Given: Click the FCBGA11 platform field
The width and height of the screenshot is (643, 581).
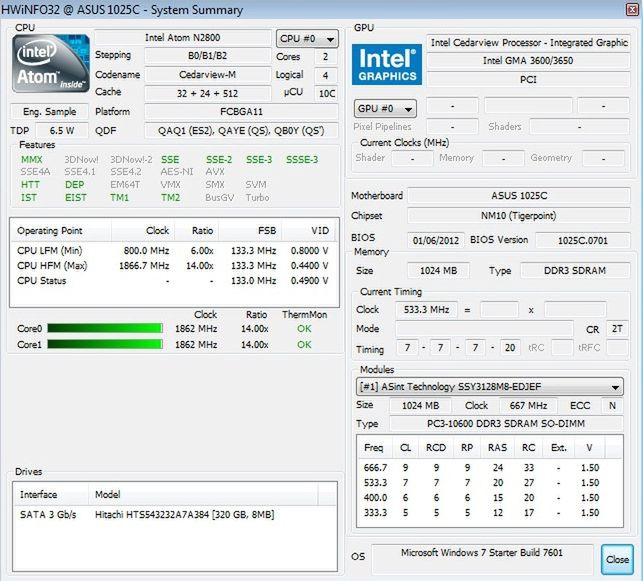Looking at the screenshot, I should 242,112.
